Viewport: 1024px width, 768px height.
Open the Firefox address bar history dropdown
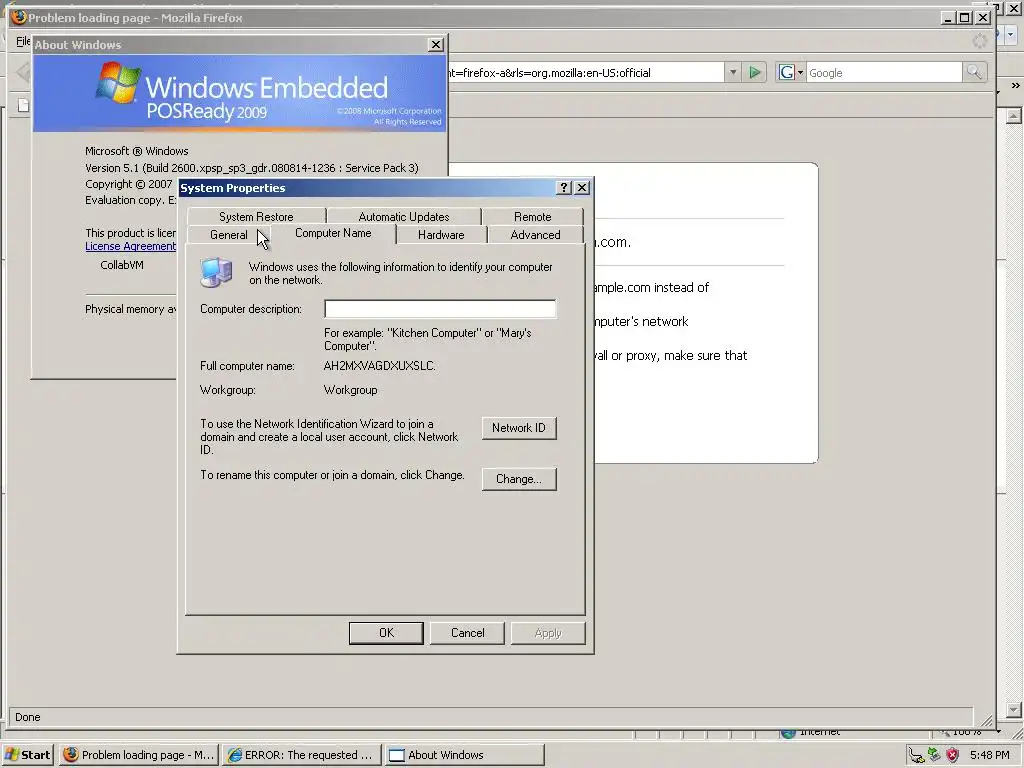(733, 72)
